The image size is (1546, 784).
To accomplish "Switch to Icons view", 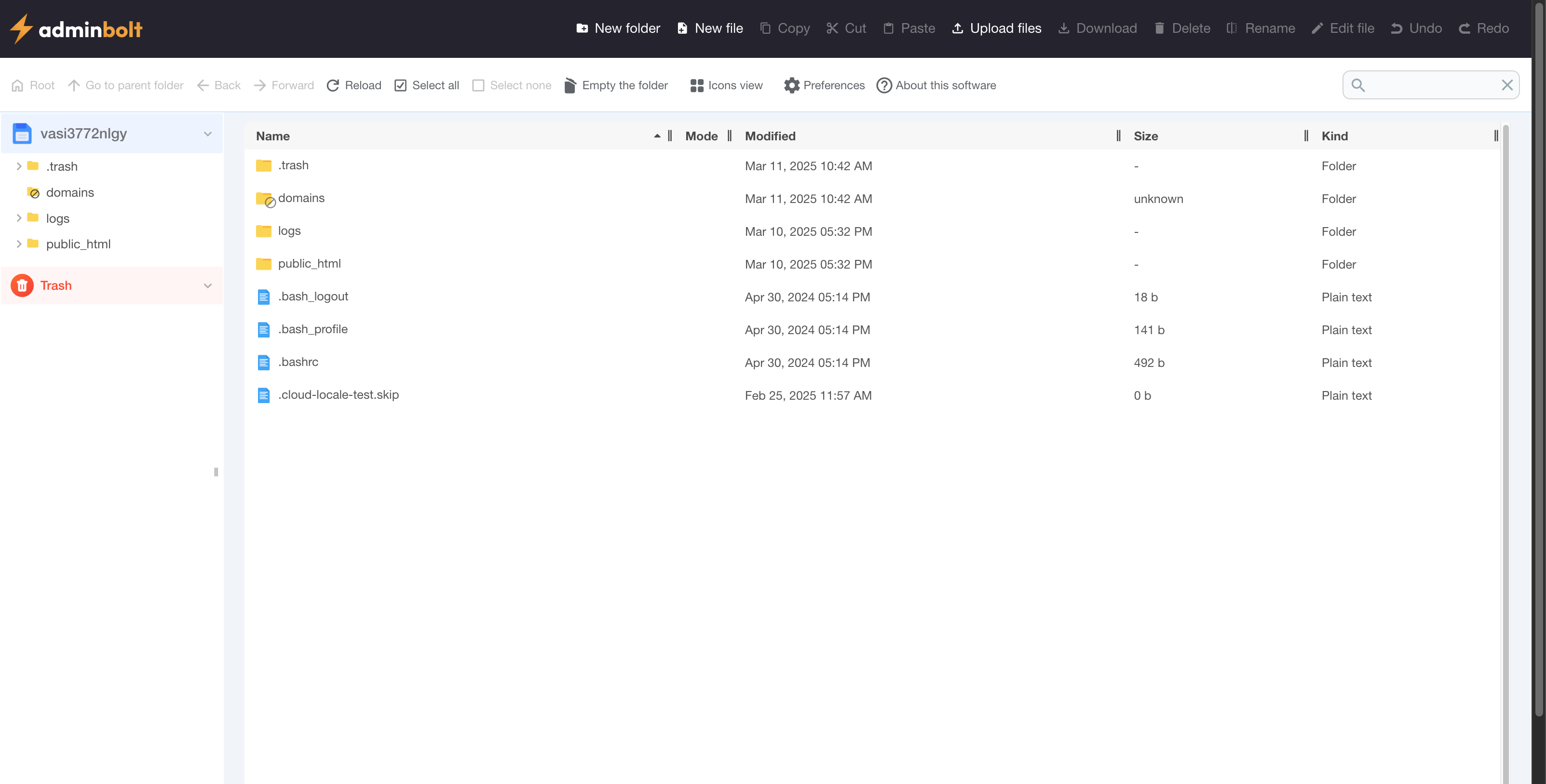I will 697,85.
